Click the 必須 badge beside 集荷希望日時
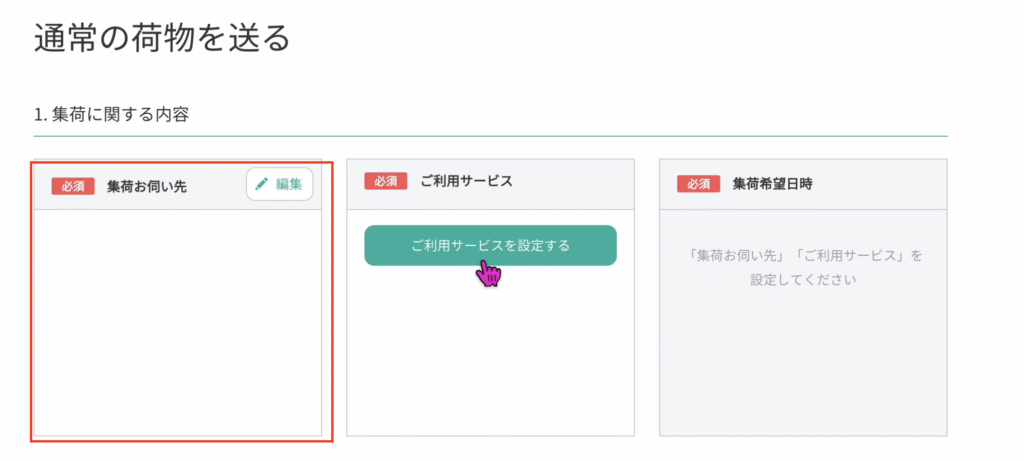Image resolution: width=1024 pixels, height=461 pixels. click(699, 183)
